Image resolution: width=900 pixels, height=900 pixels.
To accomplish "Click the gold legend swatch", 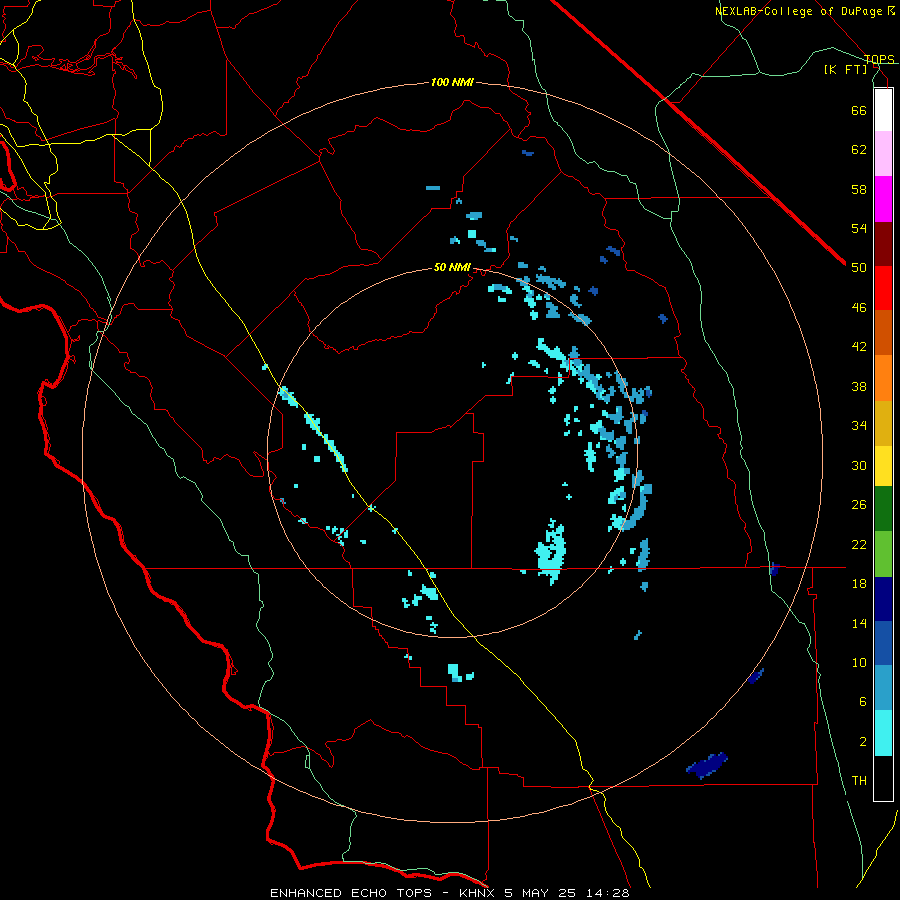I will pos(883,423).
